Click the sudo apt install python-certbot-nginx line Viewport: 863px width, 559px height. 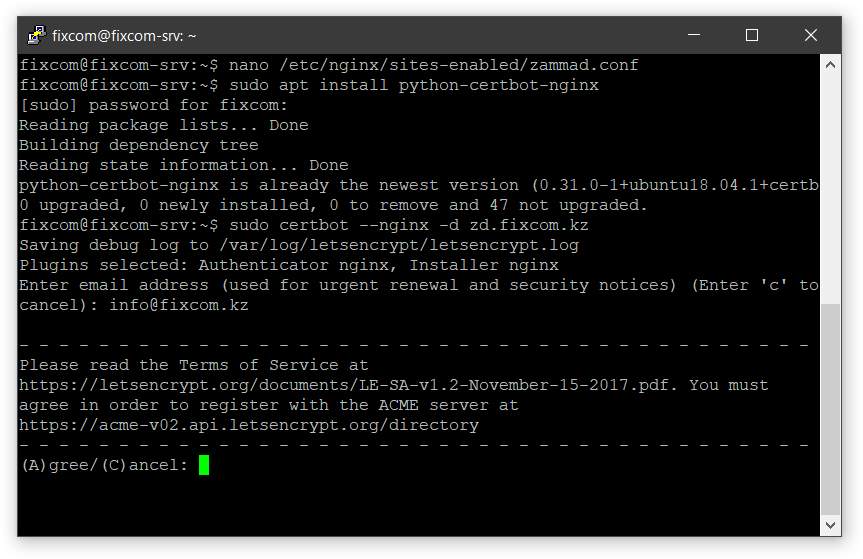[x=309, y=85]
